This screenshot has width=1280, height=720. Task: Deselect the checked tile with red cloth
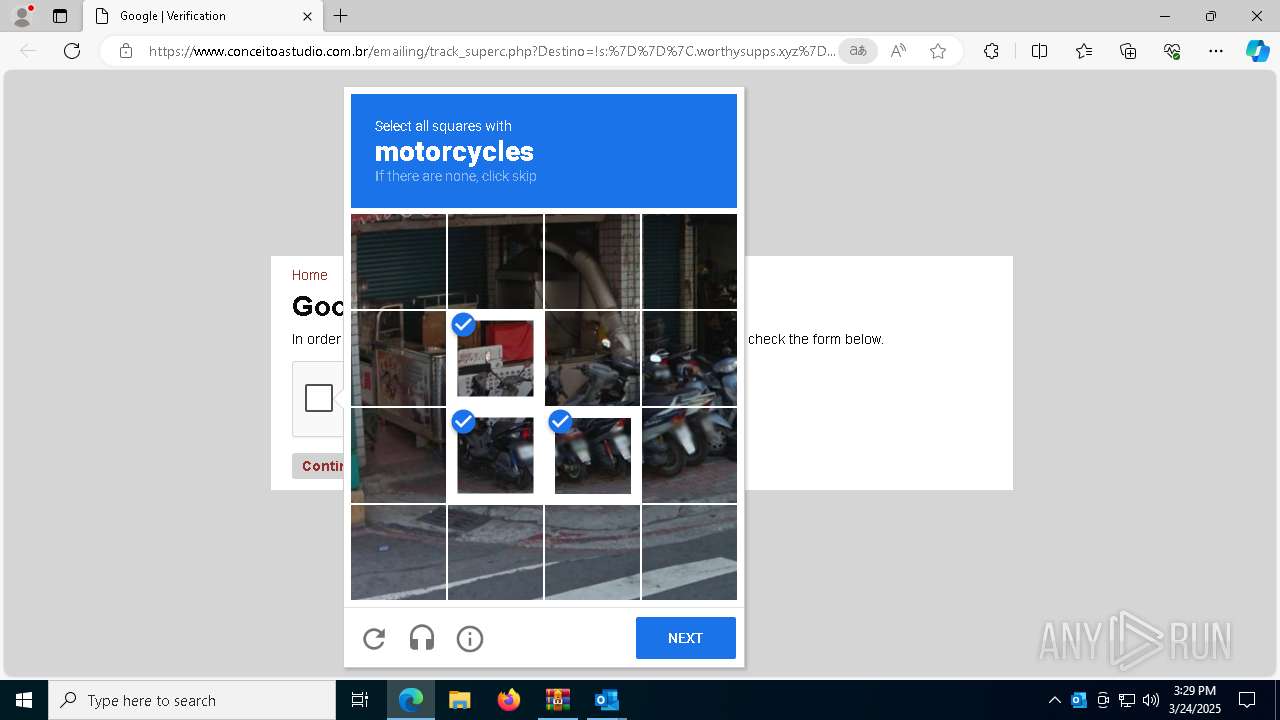coord(495,358)
